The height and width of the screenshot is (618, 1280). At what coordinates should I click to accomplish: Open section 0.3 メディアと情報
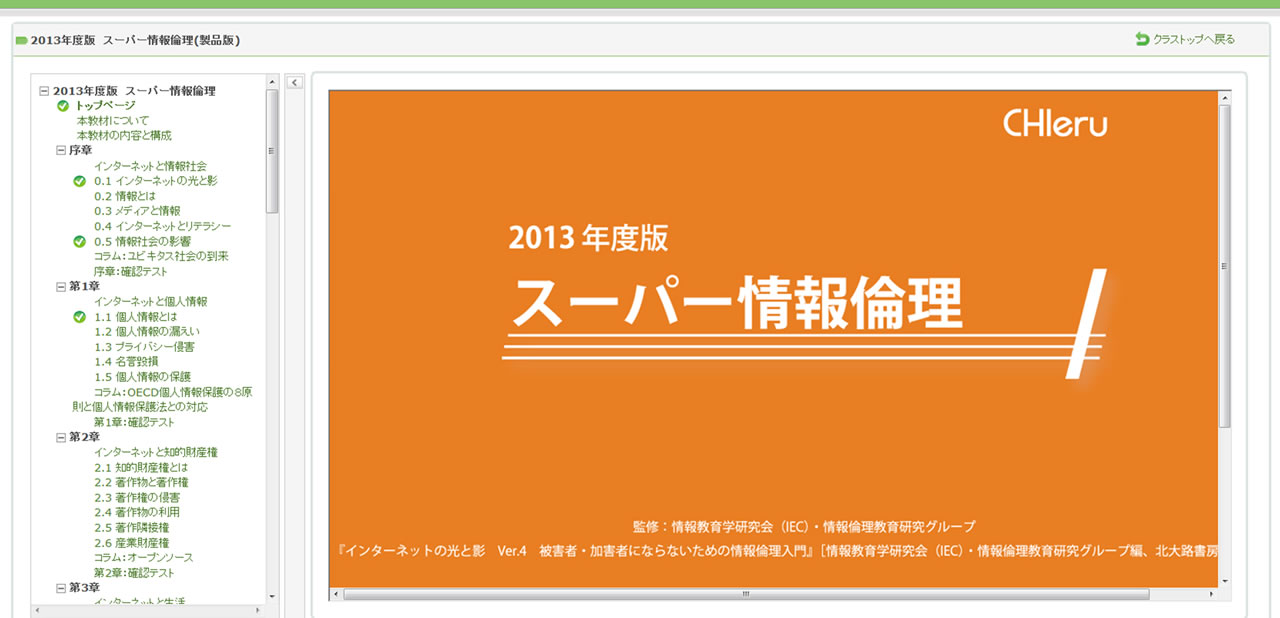click(x=137, y=211)
